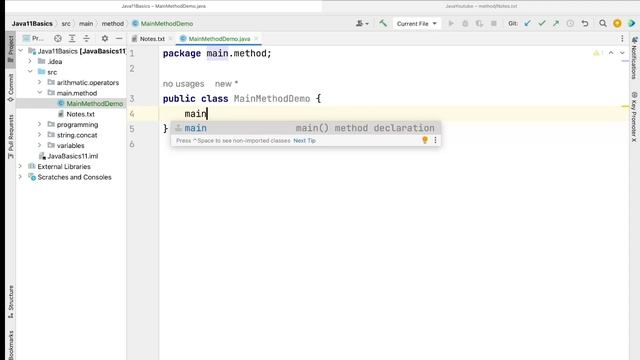Open completion popup three-dot options

(435, 140)
